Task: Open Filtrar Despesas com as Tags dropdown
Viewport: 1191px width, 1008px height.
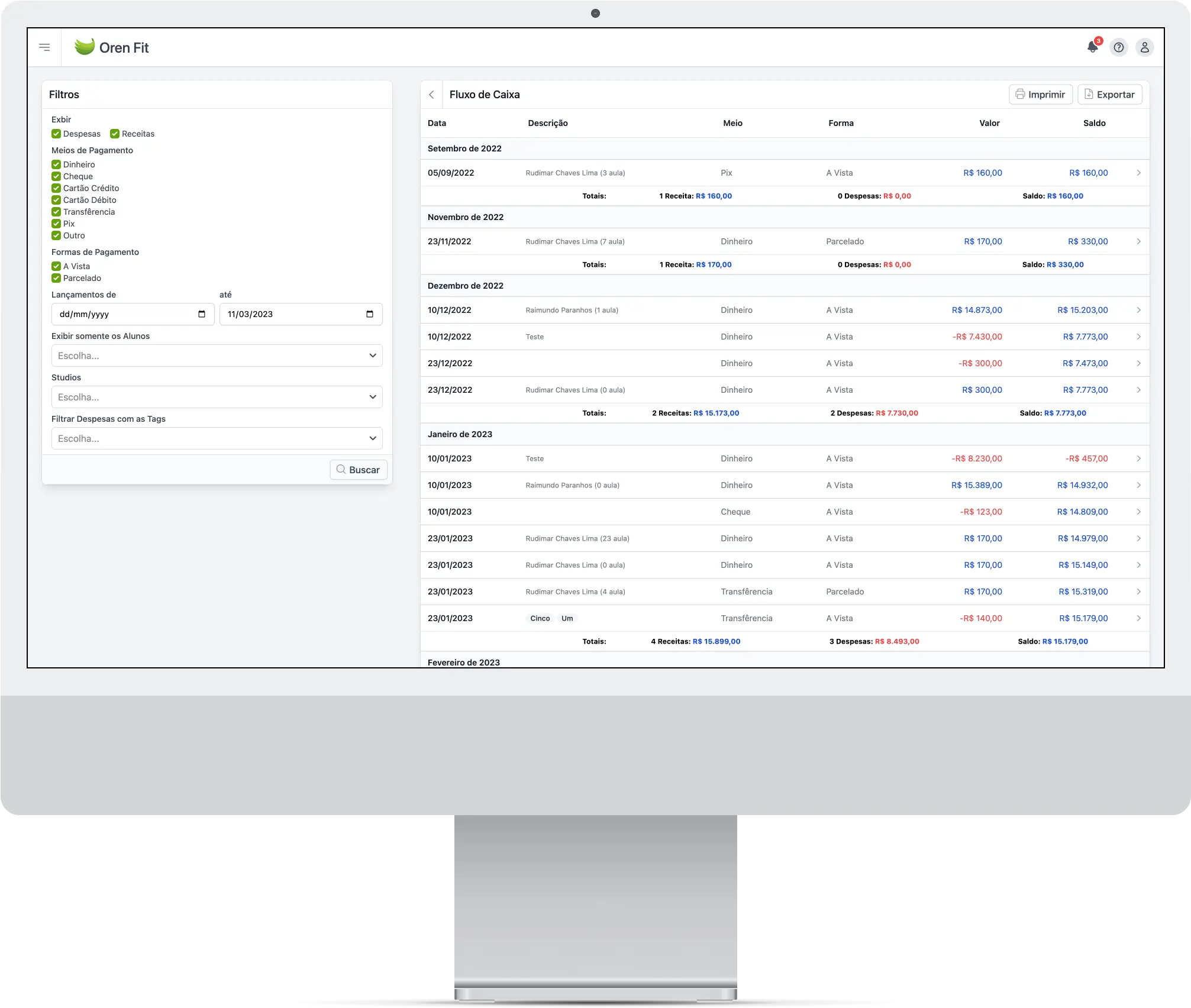Action: click(217, 438)
